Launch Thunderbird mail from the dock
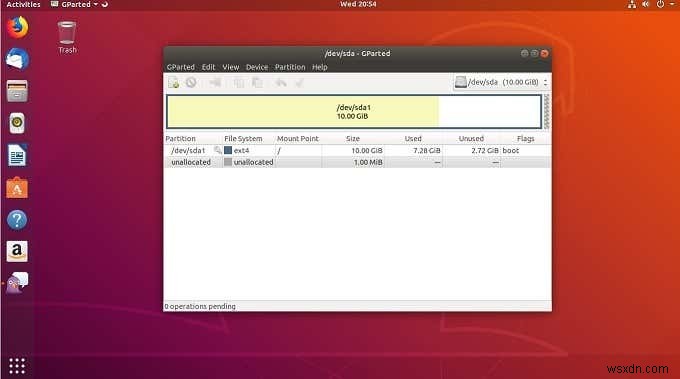 click(x=17, y=59)
